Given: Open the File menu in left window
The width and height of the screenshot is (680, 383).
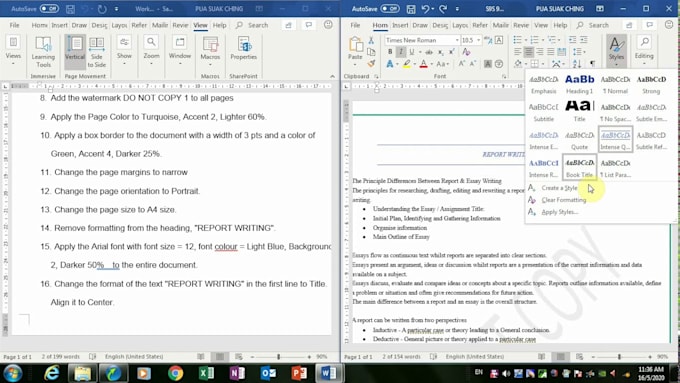Looking at the screenshot, I should (14, 25).
